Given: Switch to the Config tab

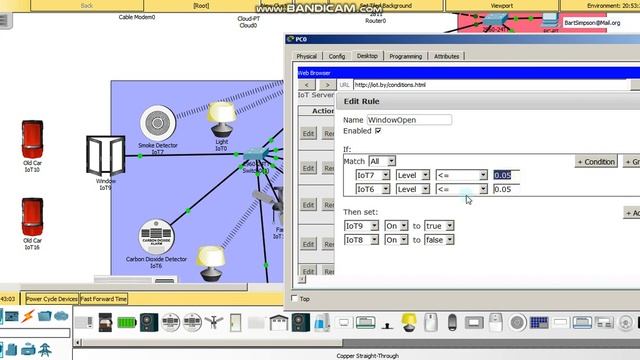Looking at the screenshot, I should coord(337,56).
